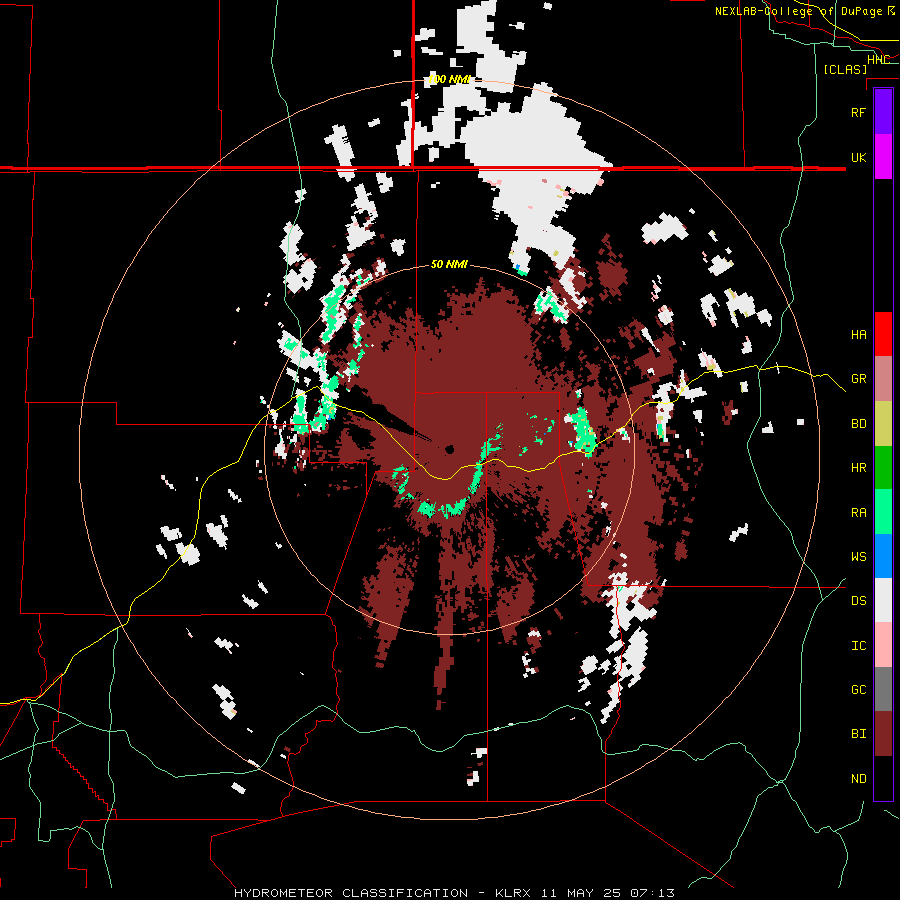Click the "HHC" product code text
This screenshot has width=900, height=900.
coord(878,60)
